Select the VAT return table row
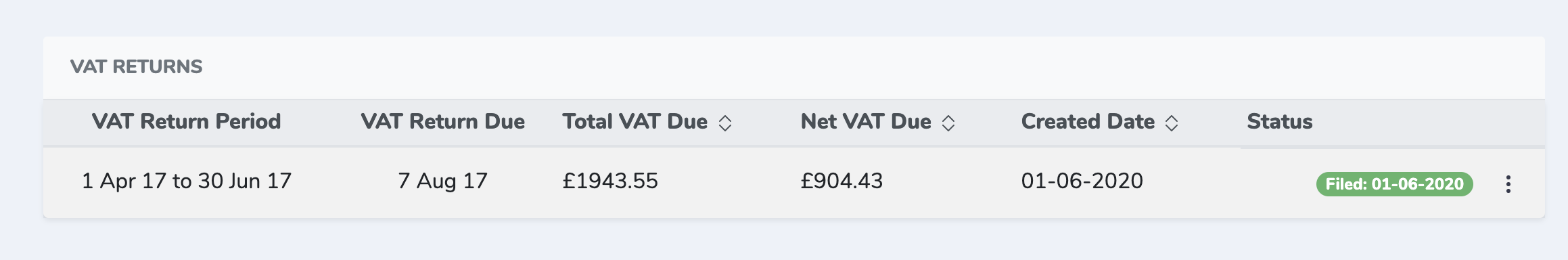 tap(794, 183)
